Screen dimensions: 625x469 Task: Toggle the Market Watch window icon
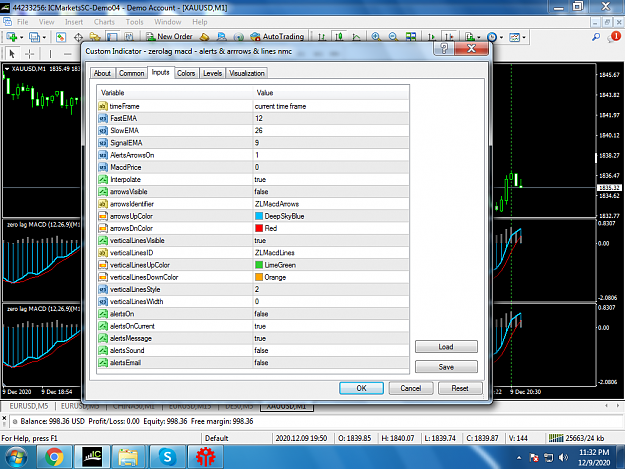point(61,37)
